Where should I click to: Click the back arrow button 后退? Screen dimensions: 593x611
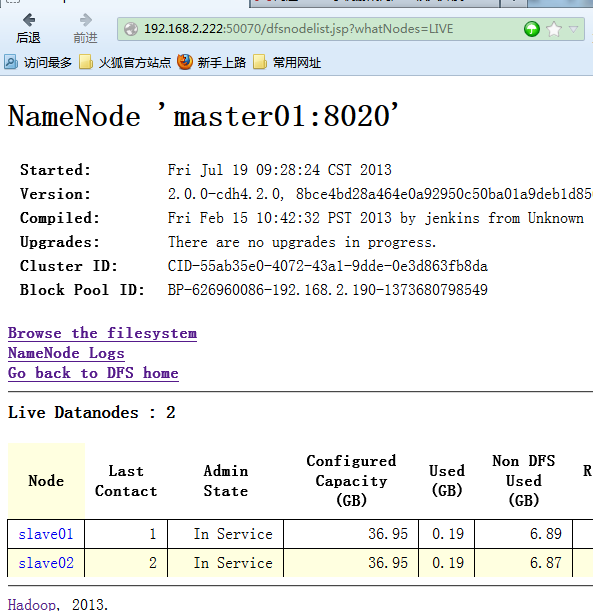[28, 28]
